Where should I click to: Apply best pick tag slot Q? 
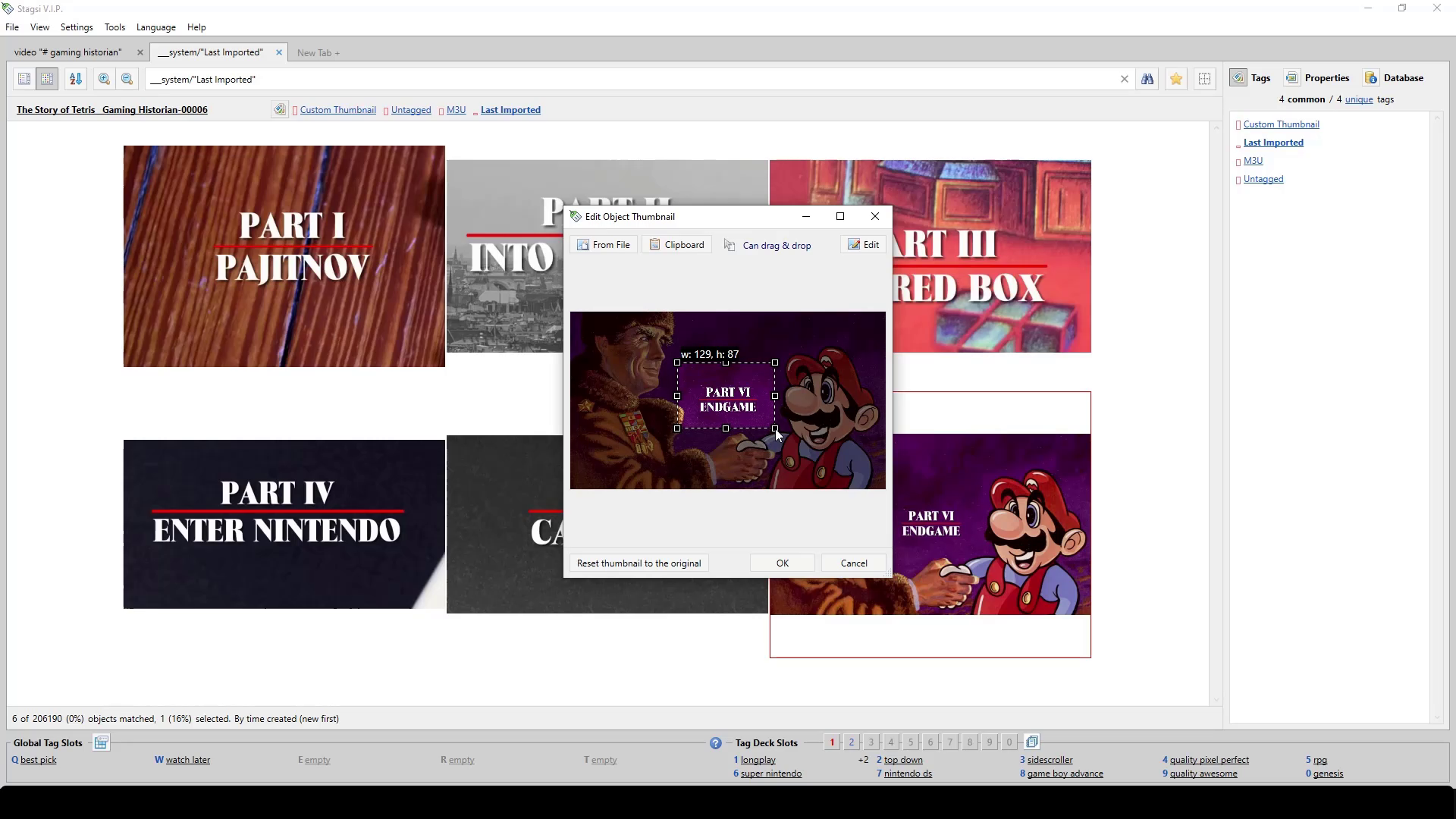click(x=38, y=760)
